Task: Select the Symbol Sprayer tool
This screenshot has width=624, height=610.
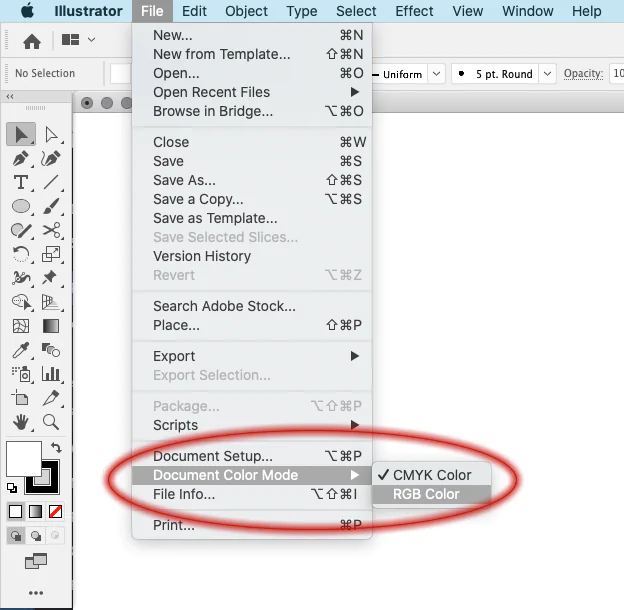Action: tap(21, 374)
